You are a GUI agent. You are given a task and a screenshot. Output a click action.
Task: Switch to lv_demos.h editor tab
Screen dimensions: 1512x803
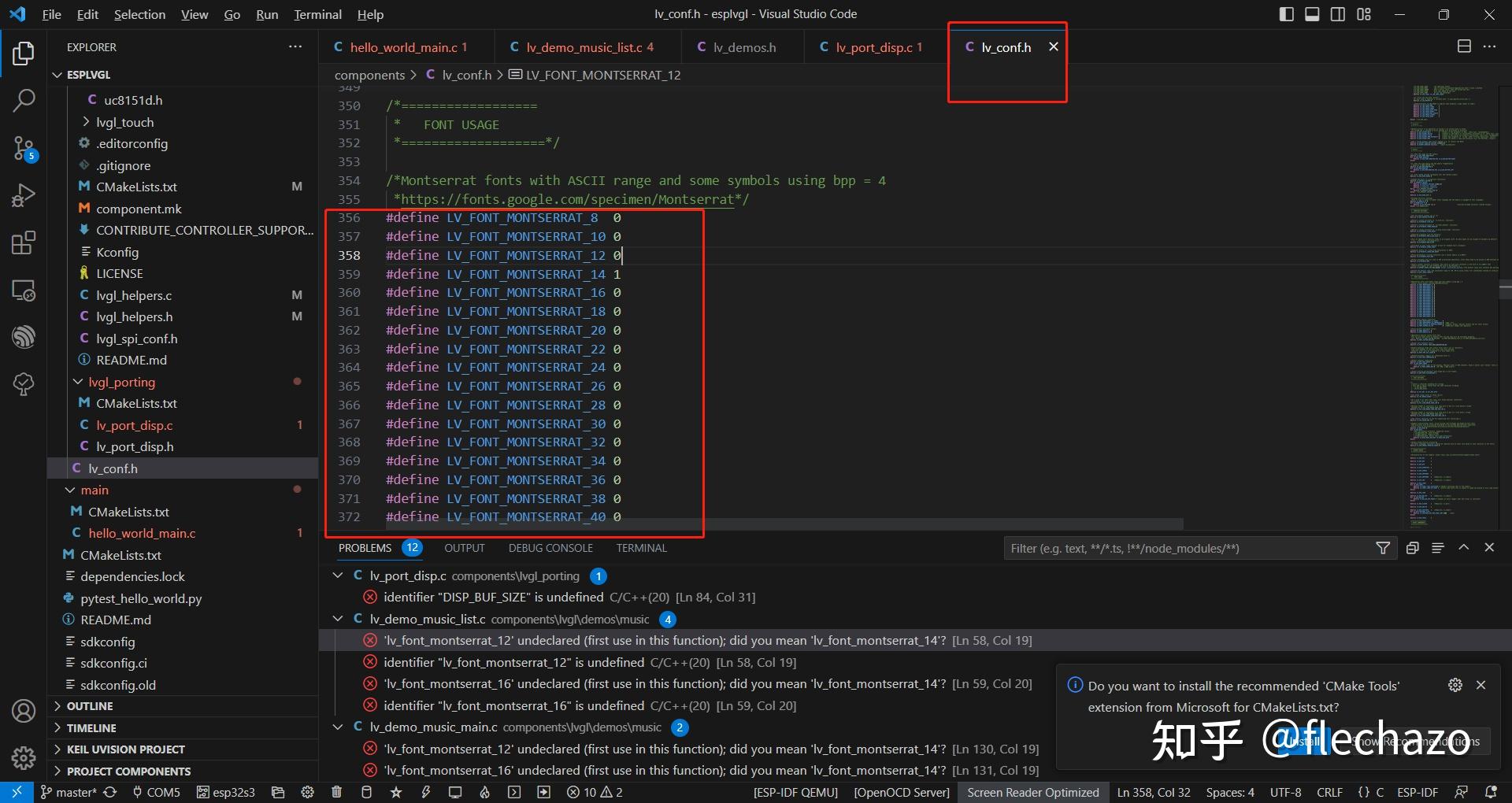tap(743, 47)
